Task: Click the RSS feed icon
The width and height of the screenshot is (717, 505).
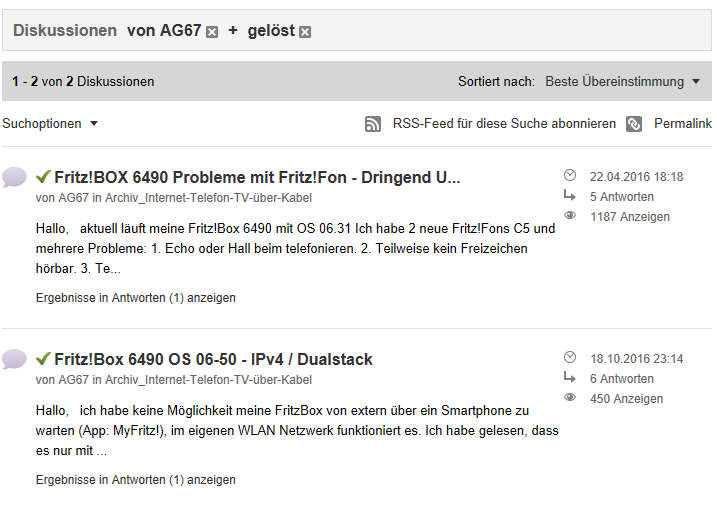Action: pos(373,124)
